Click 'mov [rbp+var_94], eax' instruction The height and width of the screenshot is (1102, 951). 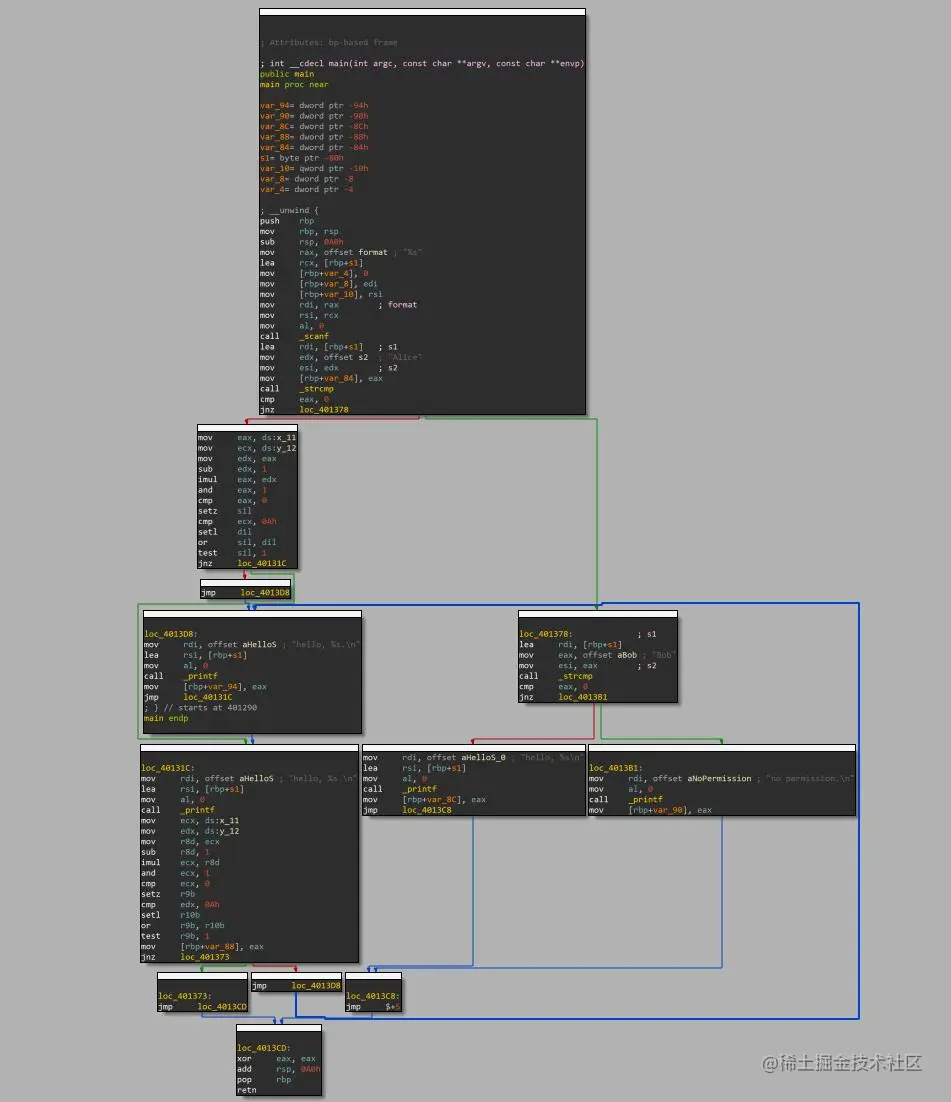[205, 687]
